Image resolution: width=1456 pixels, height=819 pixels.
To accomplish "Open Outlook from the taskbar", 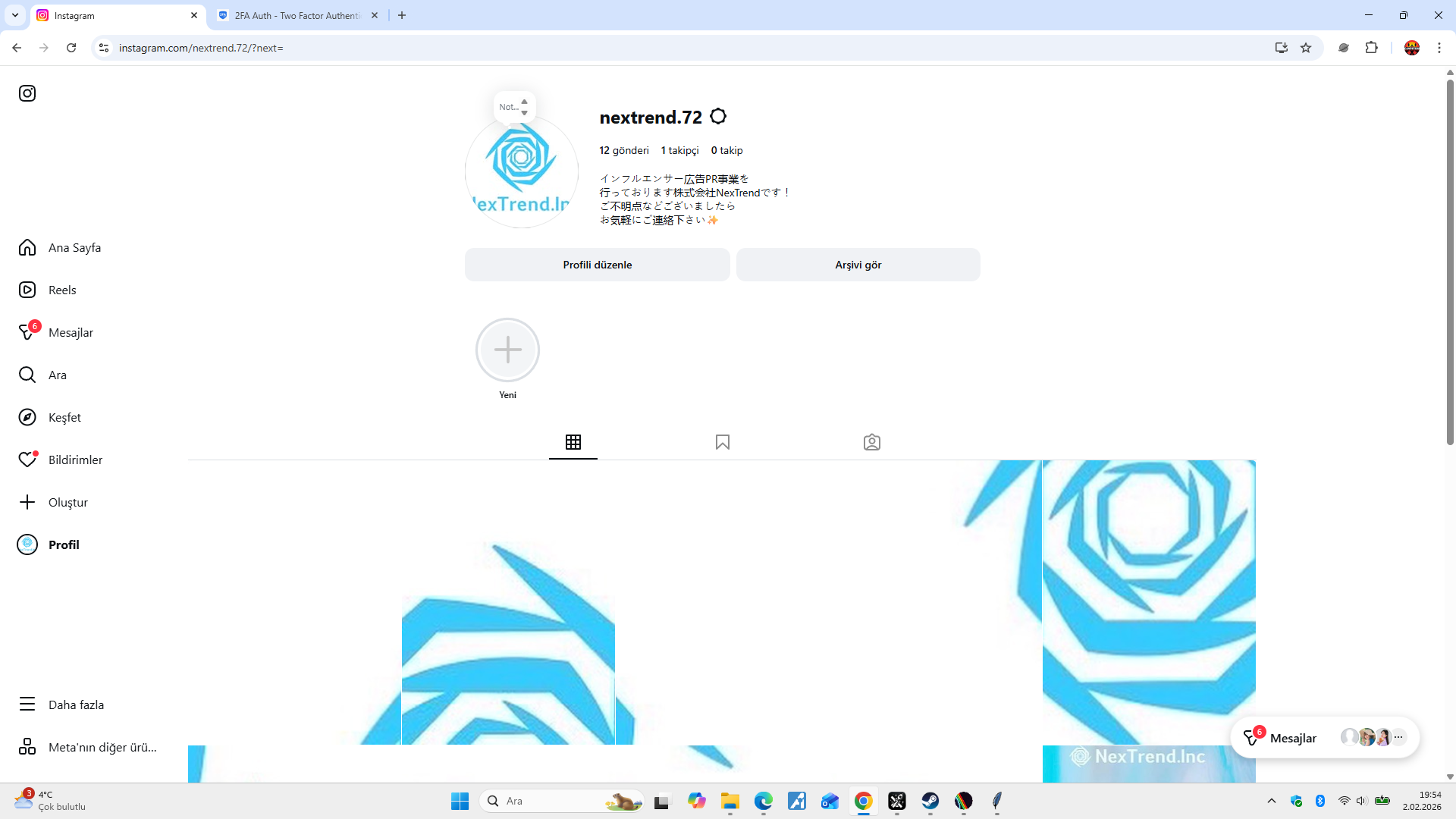I will coord(830,801).
